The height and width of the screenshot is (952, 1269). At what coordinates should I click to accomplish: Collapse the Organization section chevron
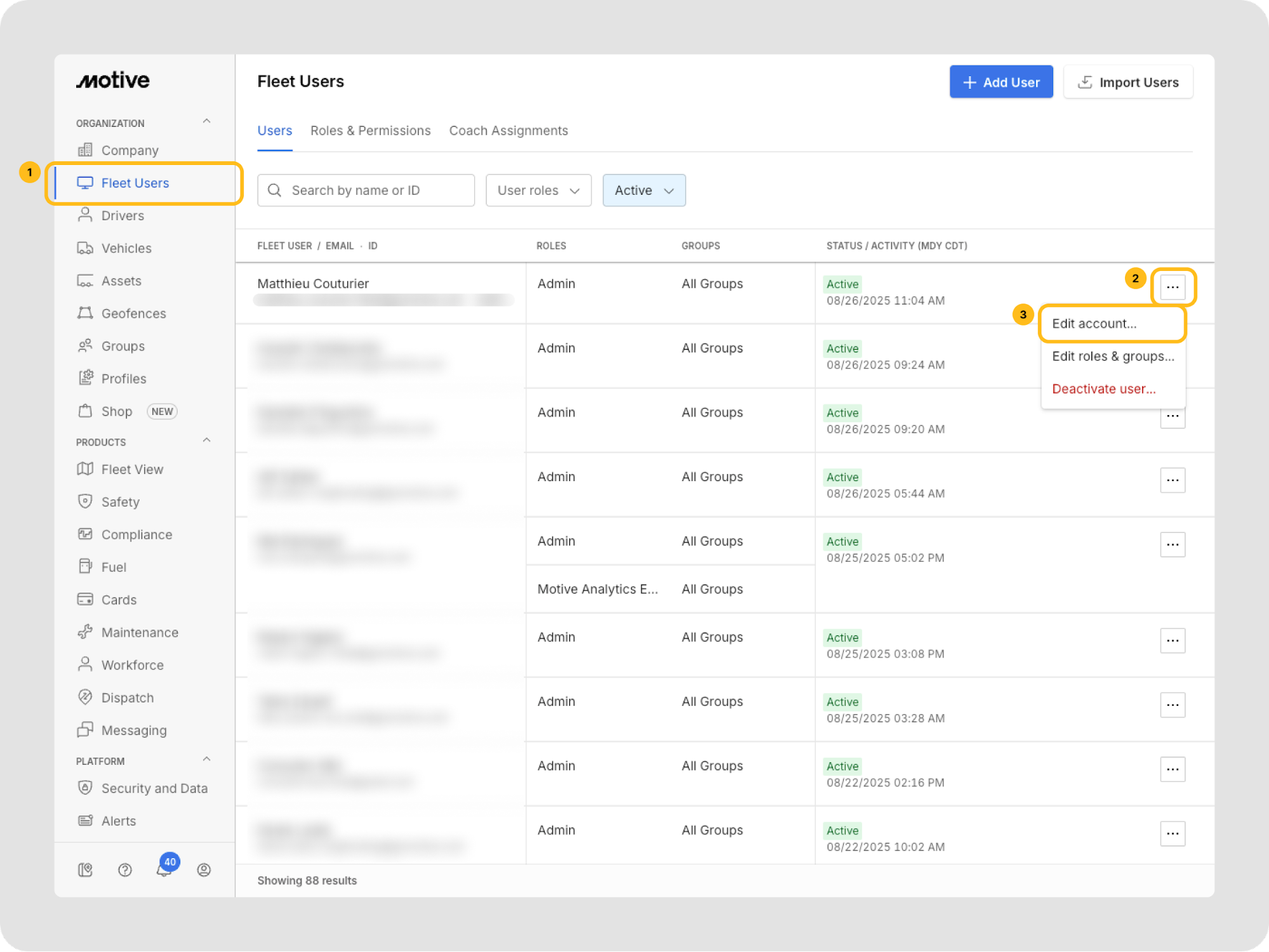[x=206, y=121]
